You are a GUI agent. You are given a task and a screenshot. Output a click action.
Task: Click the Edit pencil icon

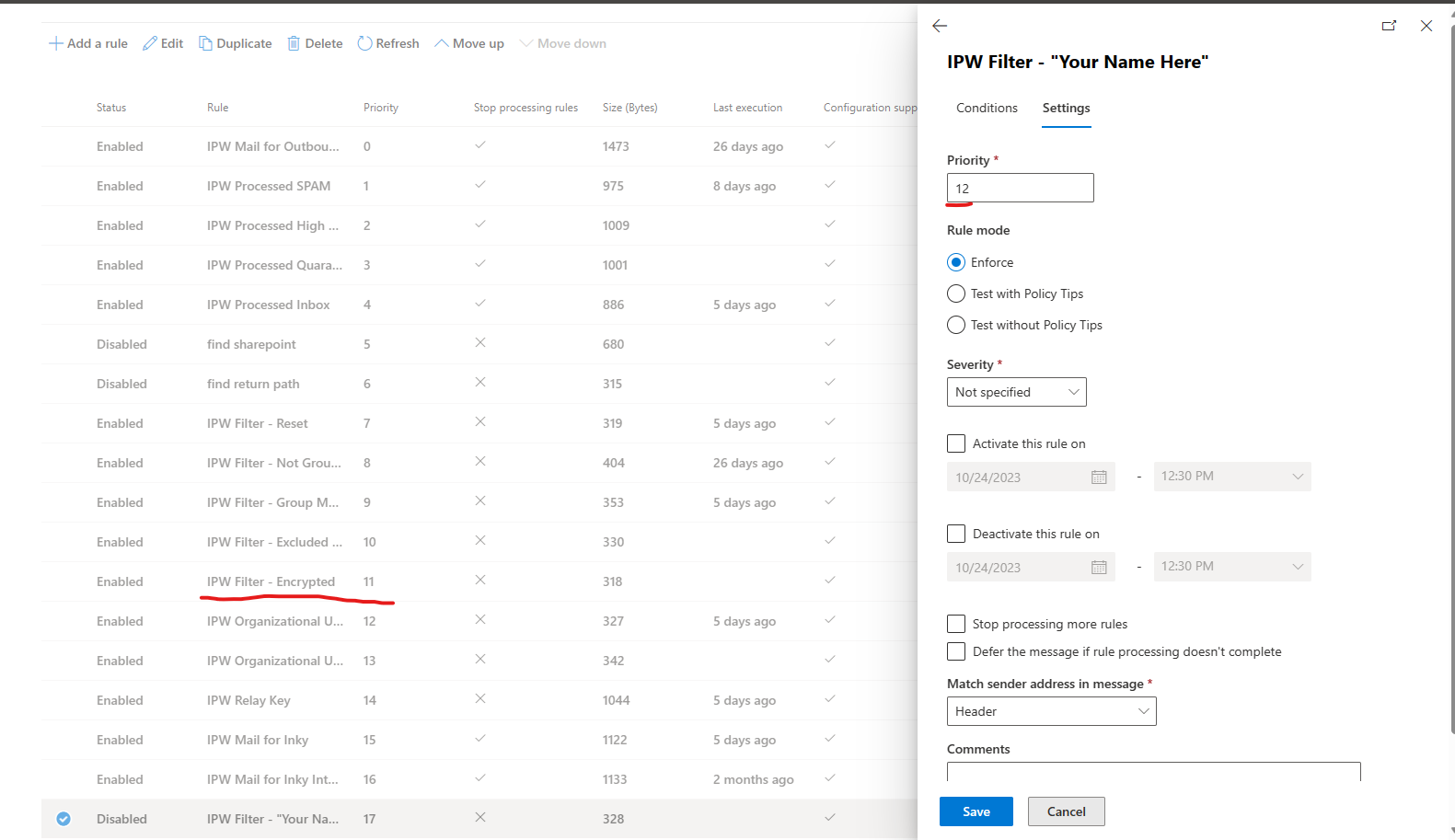tap(150, 43)
